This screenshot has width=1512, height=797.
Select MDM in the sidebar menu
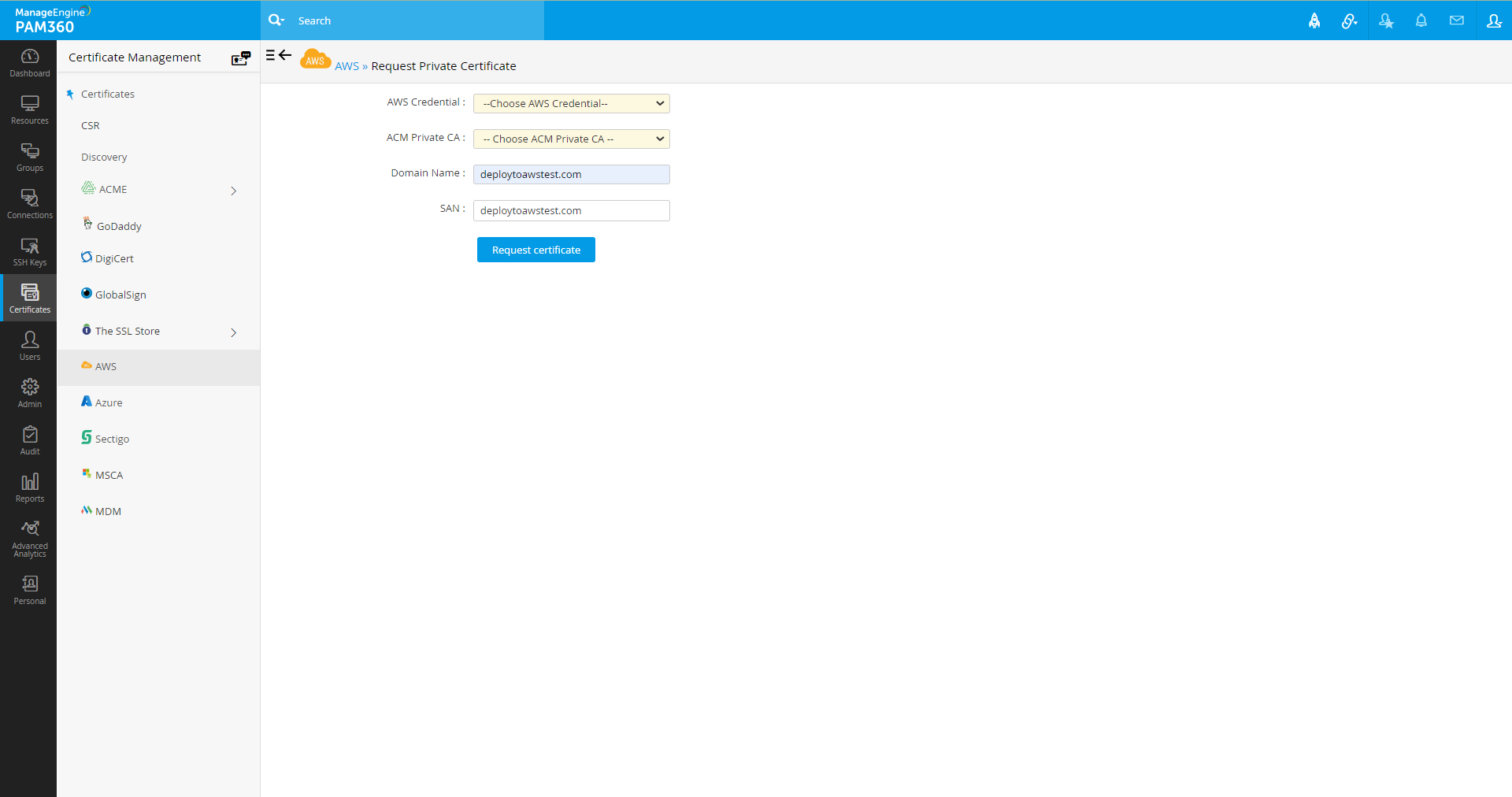tap(108, 511)
